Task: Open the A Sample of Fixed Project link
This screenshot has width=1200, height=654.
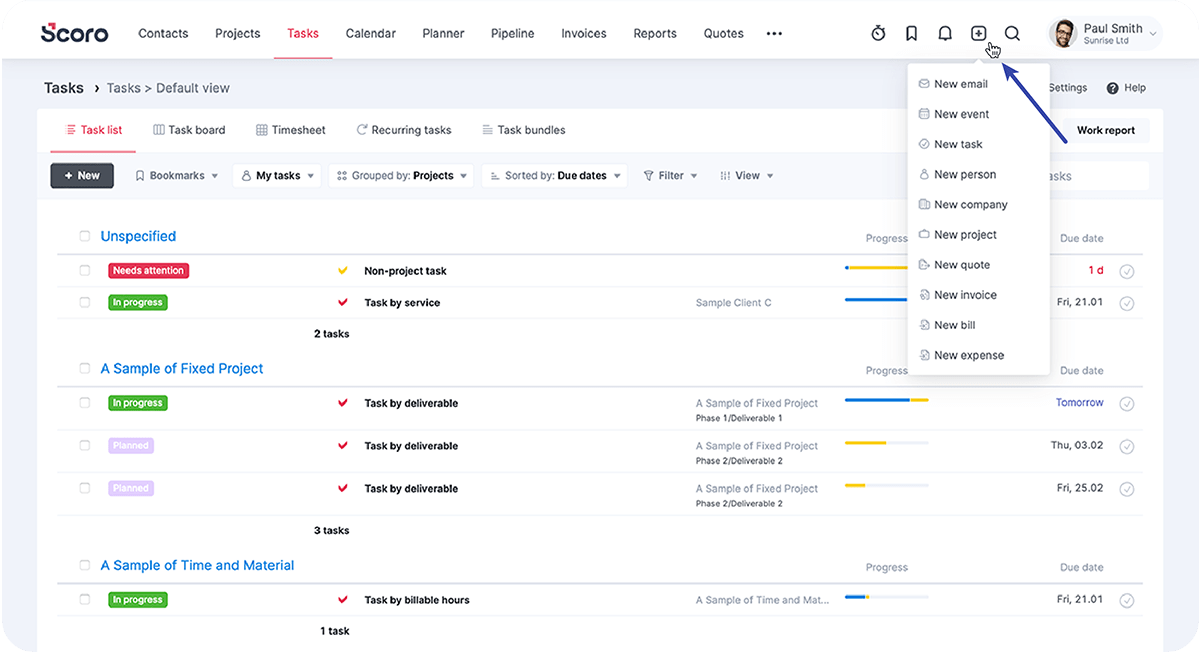Action: [x=182, y=369]
